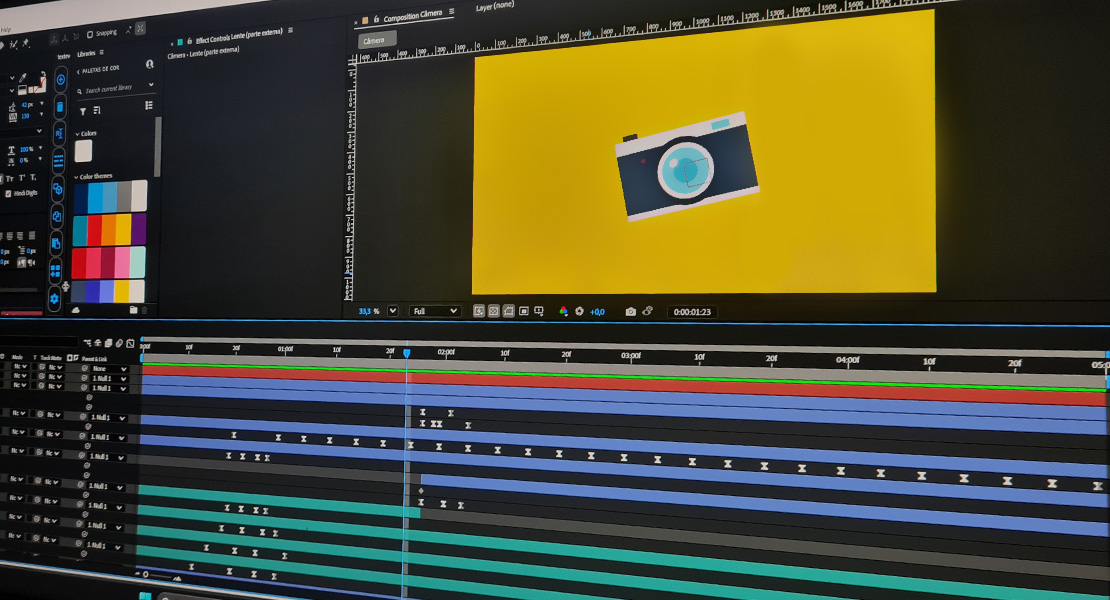Click the Windows Start icon on taskbar
The height and width of the screenshot is (600, 1110).
145,596
